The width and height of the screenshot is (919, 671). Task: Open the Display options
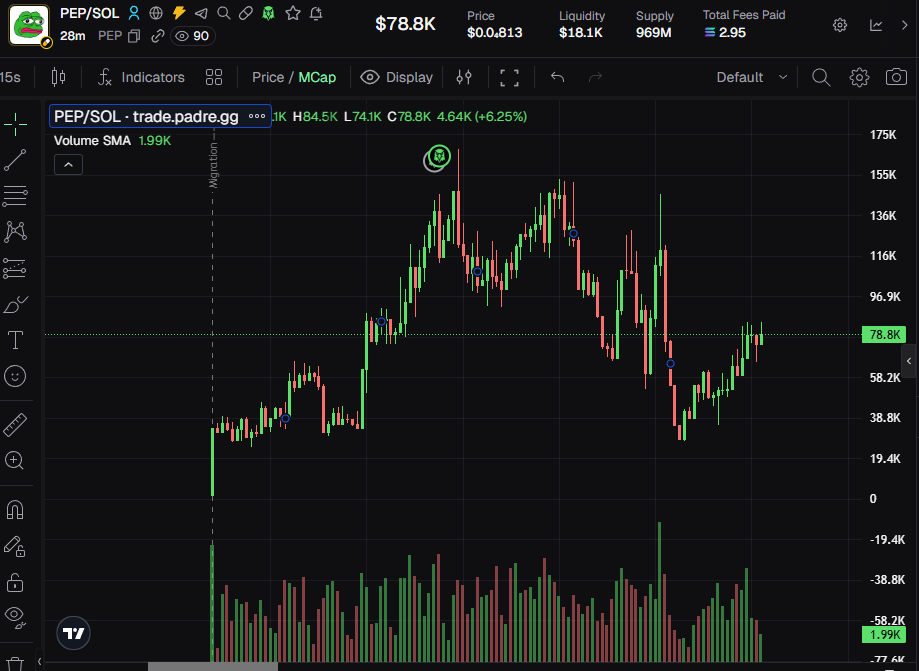(397, 77)
